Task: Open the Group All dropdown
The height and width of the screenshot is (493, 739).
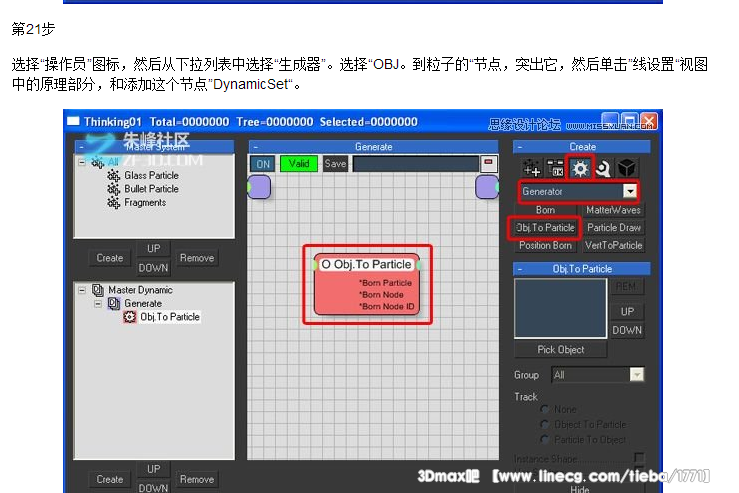Action: point(637,375)
